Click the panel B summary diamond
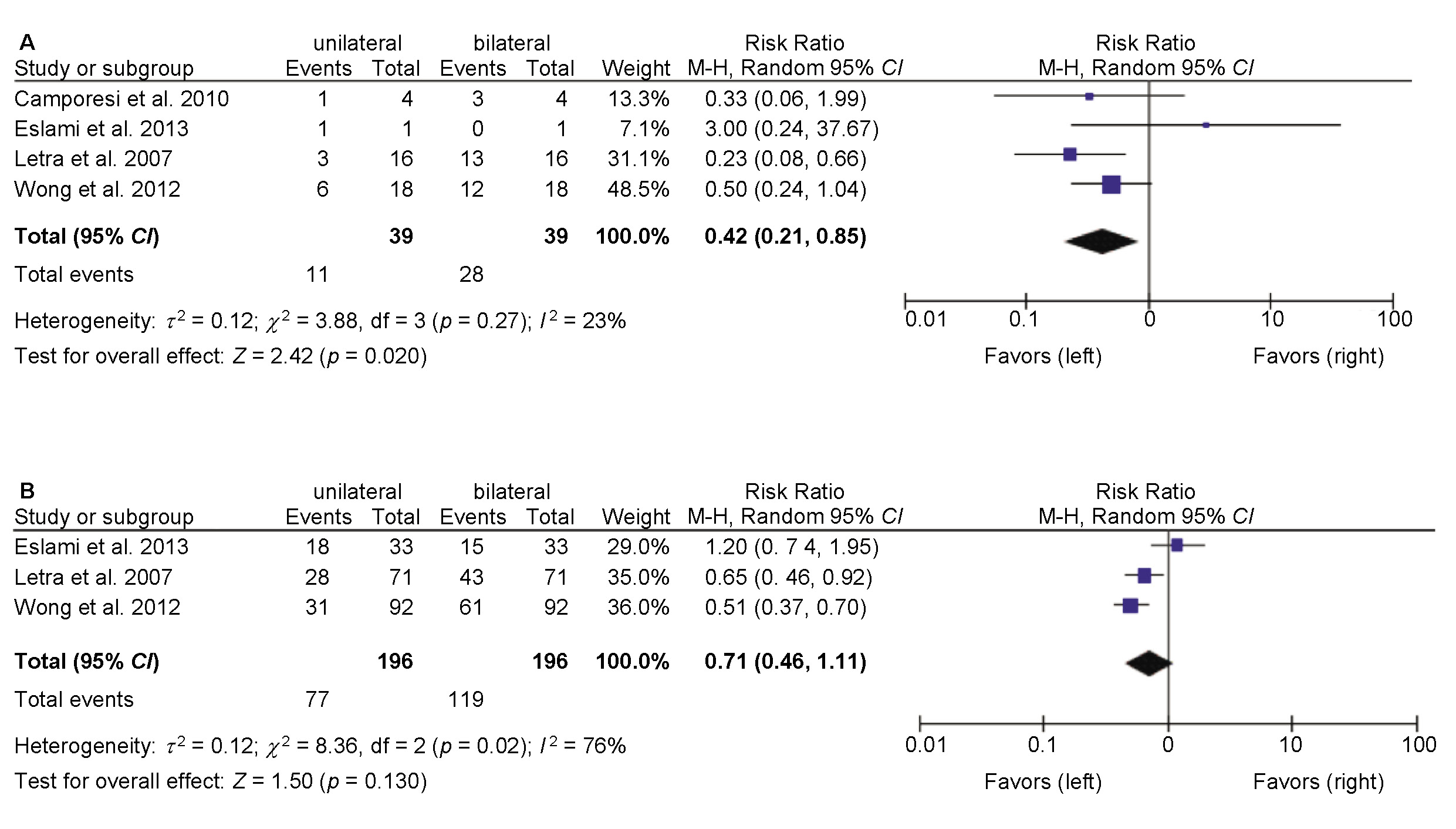 click(1148, 663)
